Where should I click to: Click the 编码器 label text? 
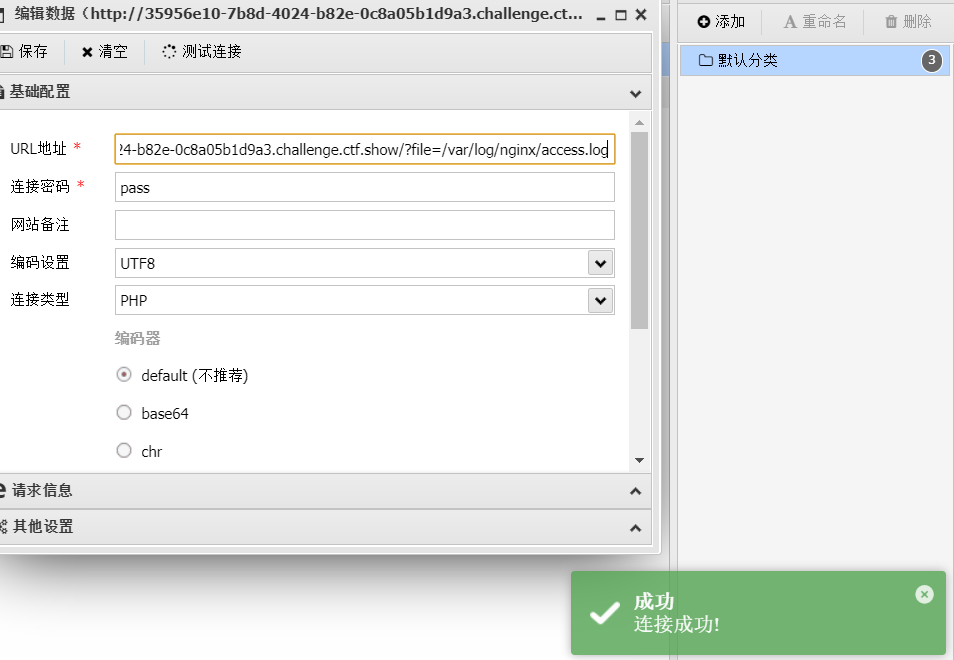(x=138, y=338)
